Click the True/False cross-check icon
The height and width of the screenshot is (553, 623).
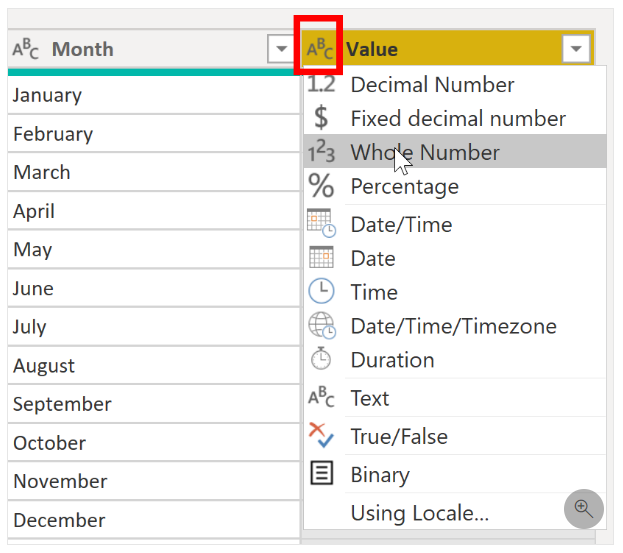321,435
